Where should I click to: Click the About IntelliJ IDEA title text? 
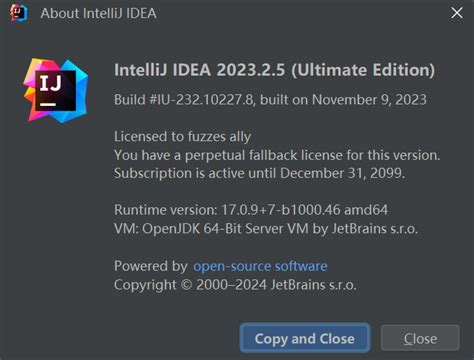click(x=98, y=13)
